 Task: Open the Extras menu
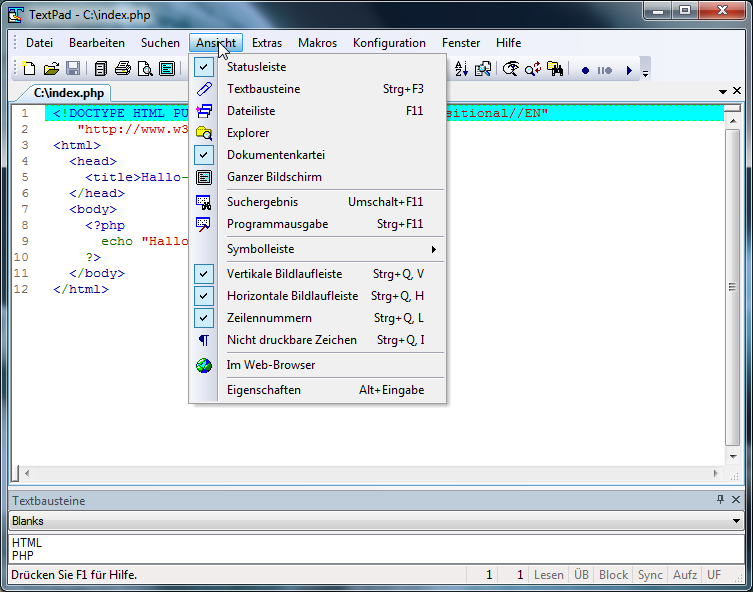[267, 43]
